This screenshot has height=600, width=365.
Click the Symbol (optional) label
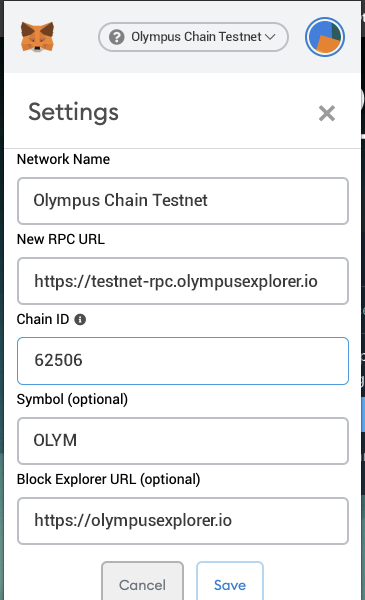tap(72, 399)
